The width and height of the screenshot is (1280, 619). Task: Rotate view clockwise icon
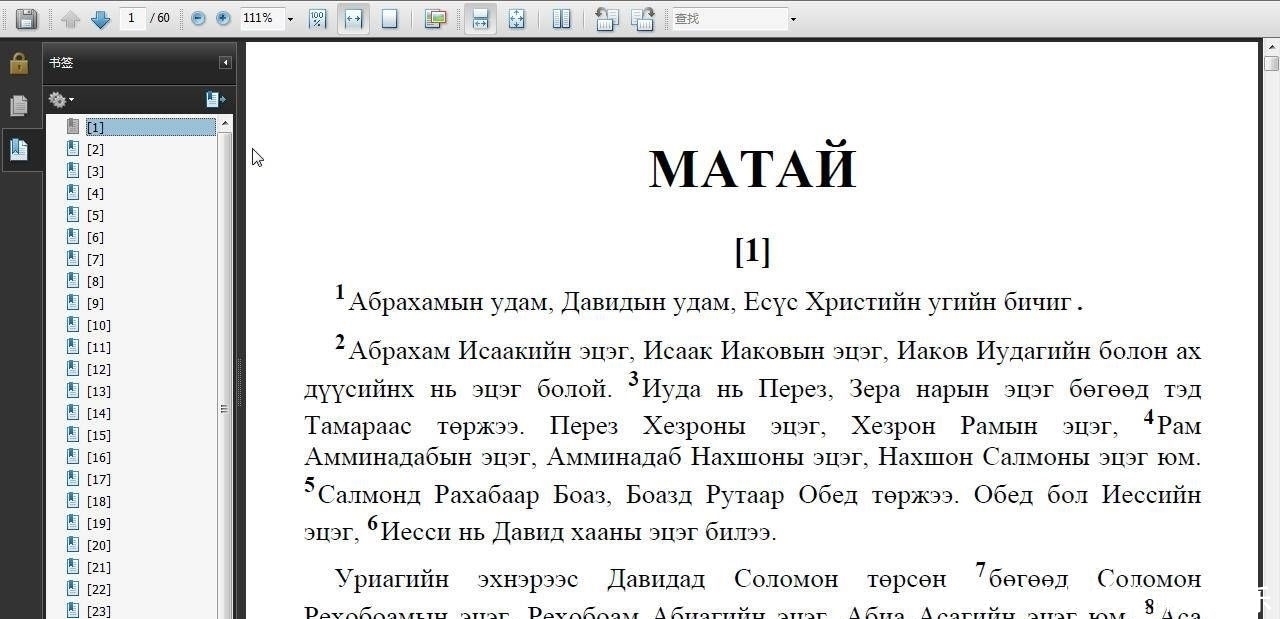click(x=642, y=18)
